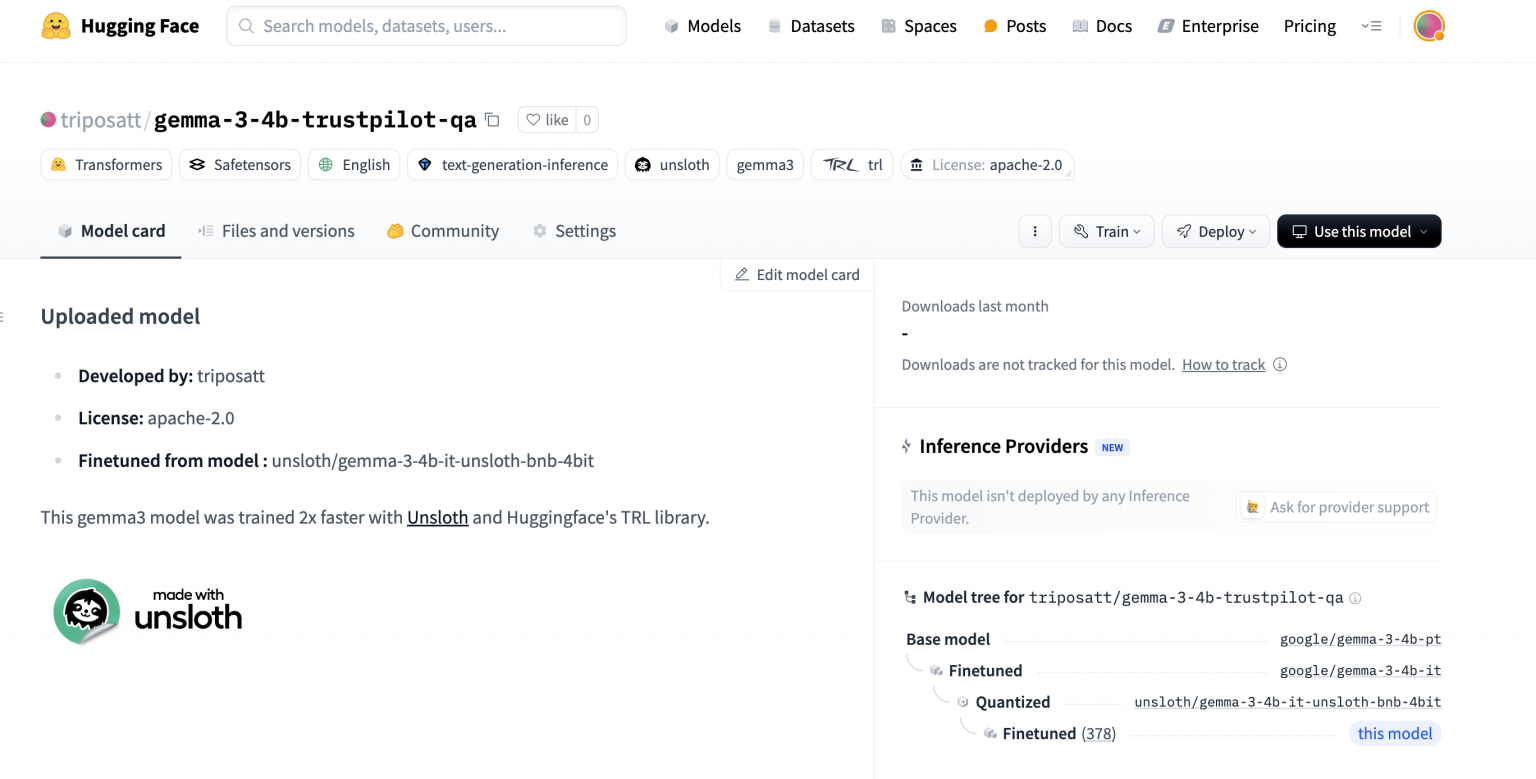Click the unsloth tag badge
The image size is (1536, 779).
(x=672, y=164)
